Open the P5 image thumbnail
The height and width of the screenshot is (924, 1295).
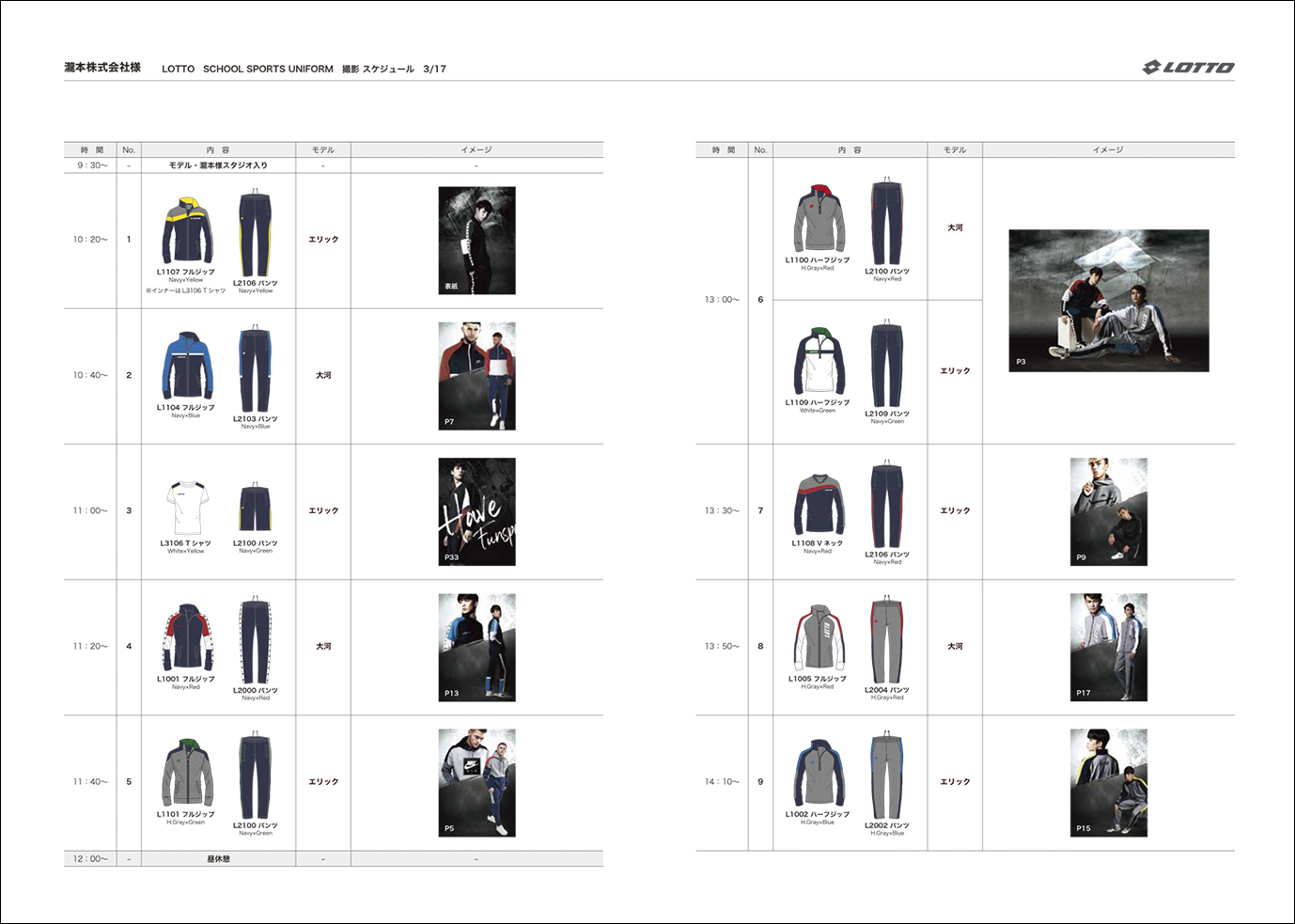[x=476, y=782]
